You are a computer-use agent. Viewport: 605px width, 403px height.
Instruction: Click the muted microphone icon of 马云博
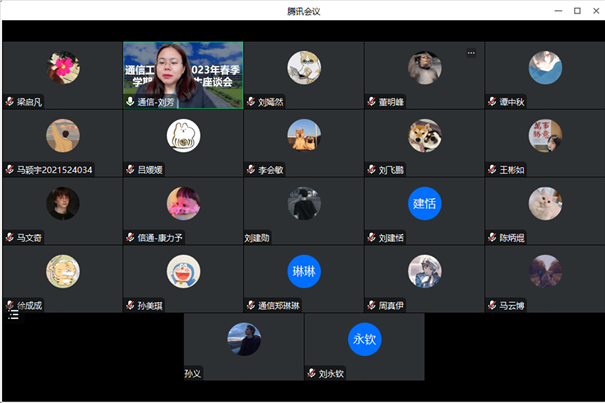coord(492,305)
